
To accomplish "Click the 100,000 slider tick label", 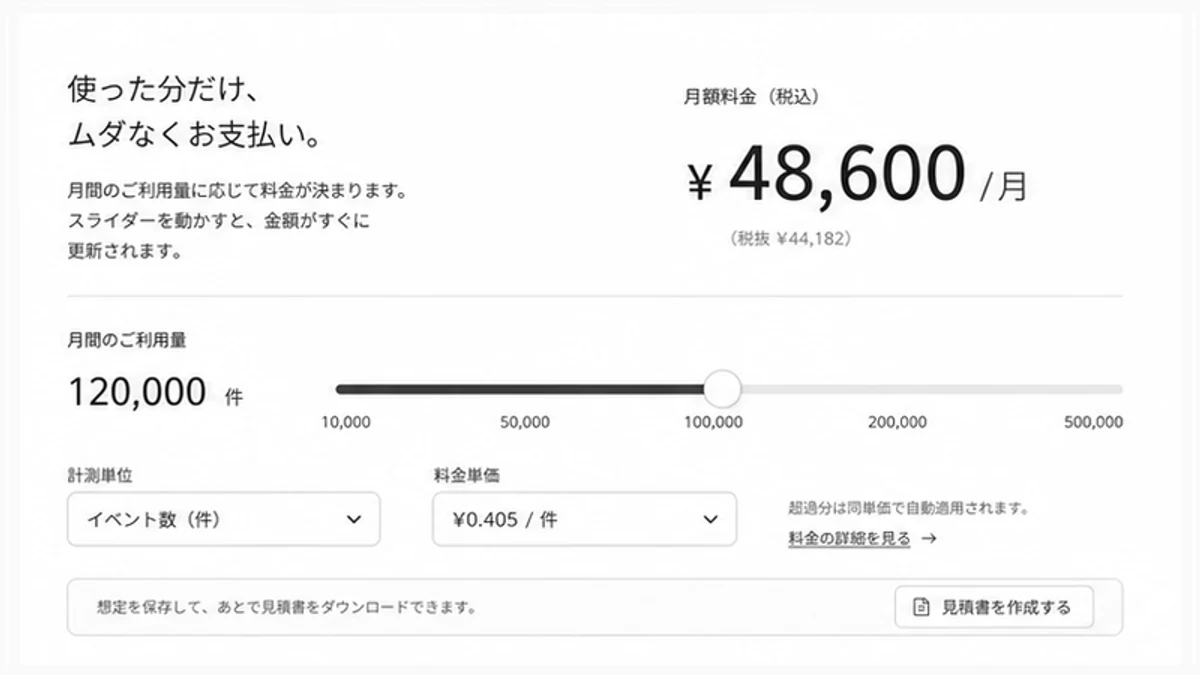I will pos(713,422).
